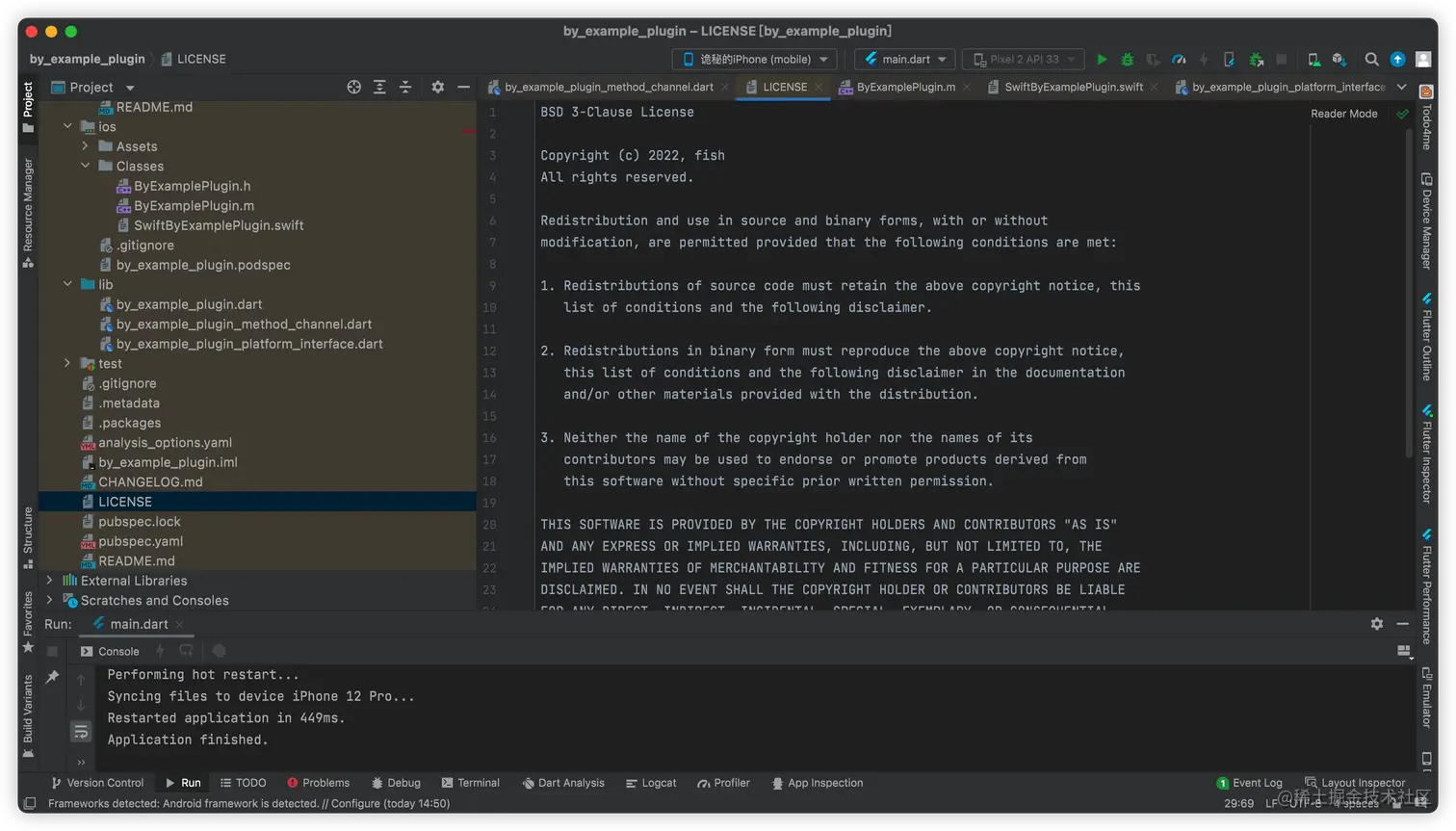Toggle tool window bars at status corner
This screenshot has width=1456, height=831.
pyautogui.click(x=30, y=803)
